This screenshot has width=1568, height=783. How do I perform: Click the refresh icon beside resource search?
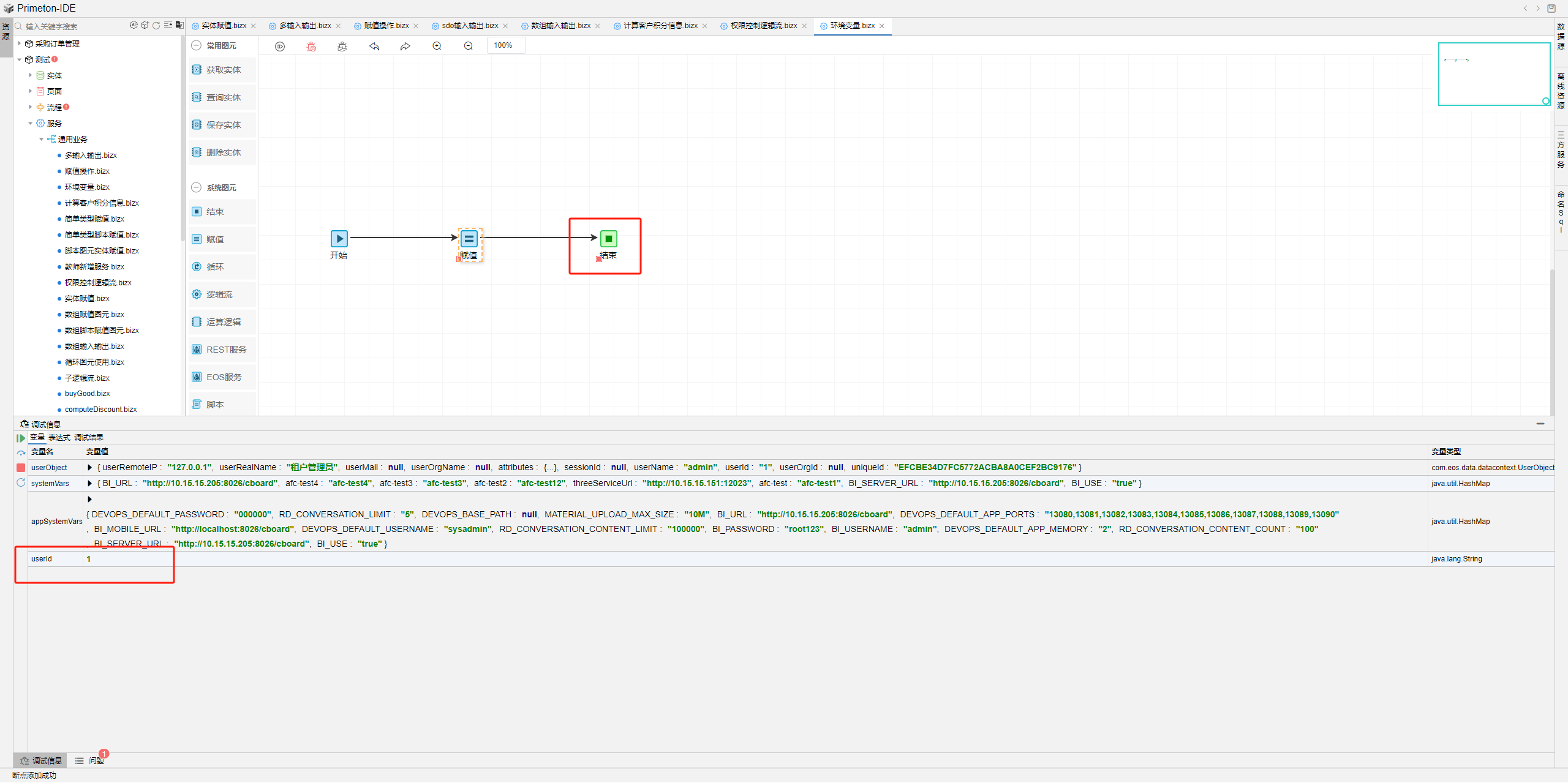point(156,26)
